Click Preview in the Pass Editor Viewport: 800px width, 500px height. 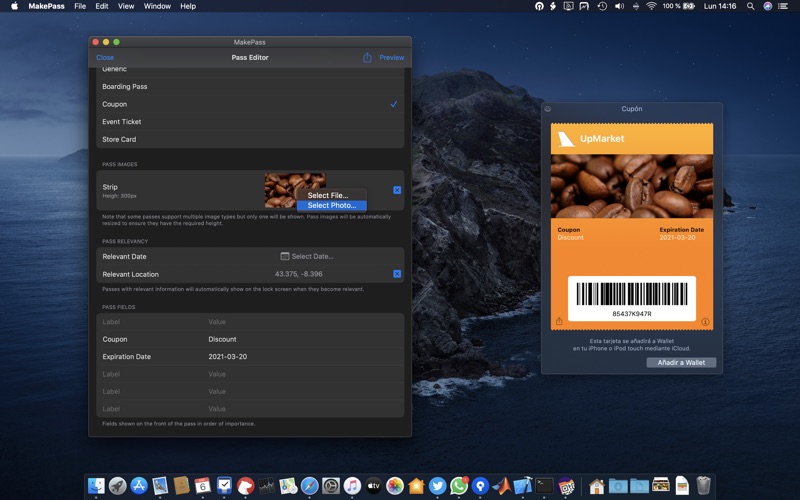click(x=391, y=58)
